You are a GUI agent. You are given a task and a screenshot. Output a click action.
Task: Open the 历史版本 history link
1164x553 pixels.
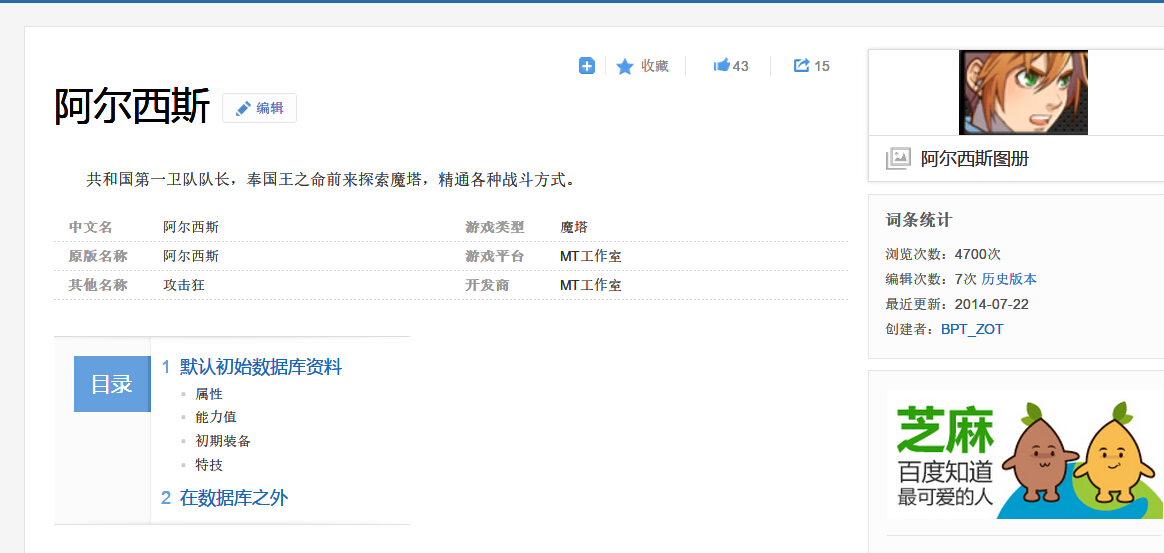(1009, 279)
